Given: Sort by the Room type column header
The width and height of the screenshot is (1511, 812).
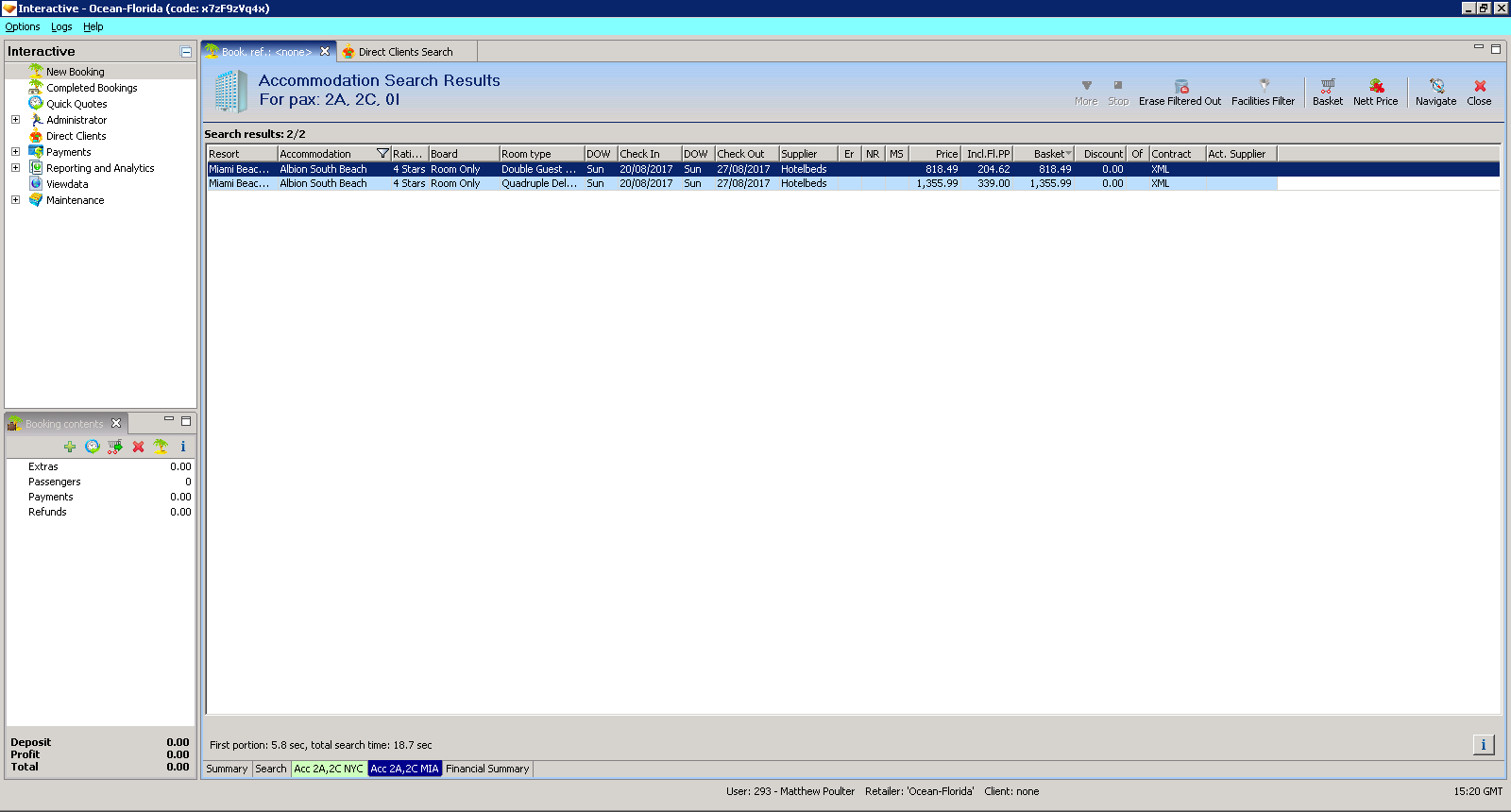Looking at the screenshot, I should tap(542, 154).
